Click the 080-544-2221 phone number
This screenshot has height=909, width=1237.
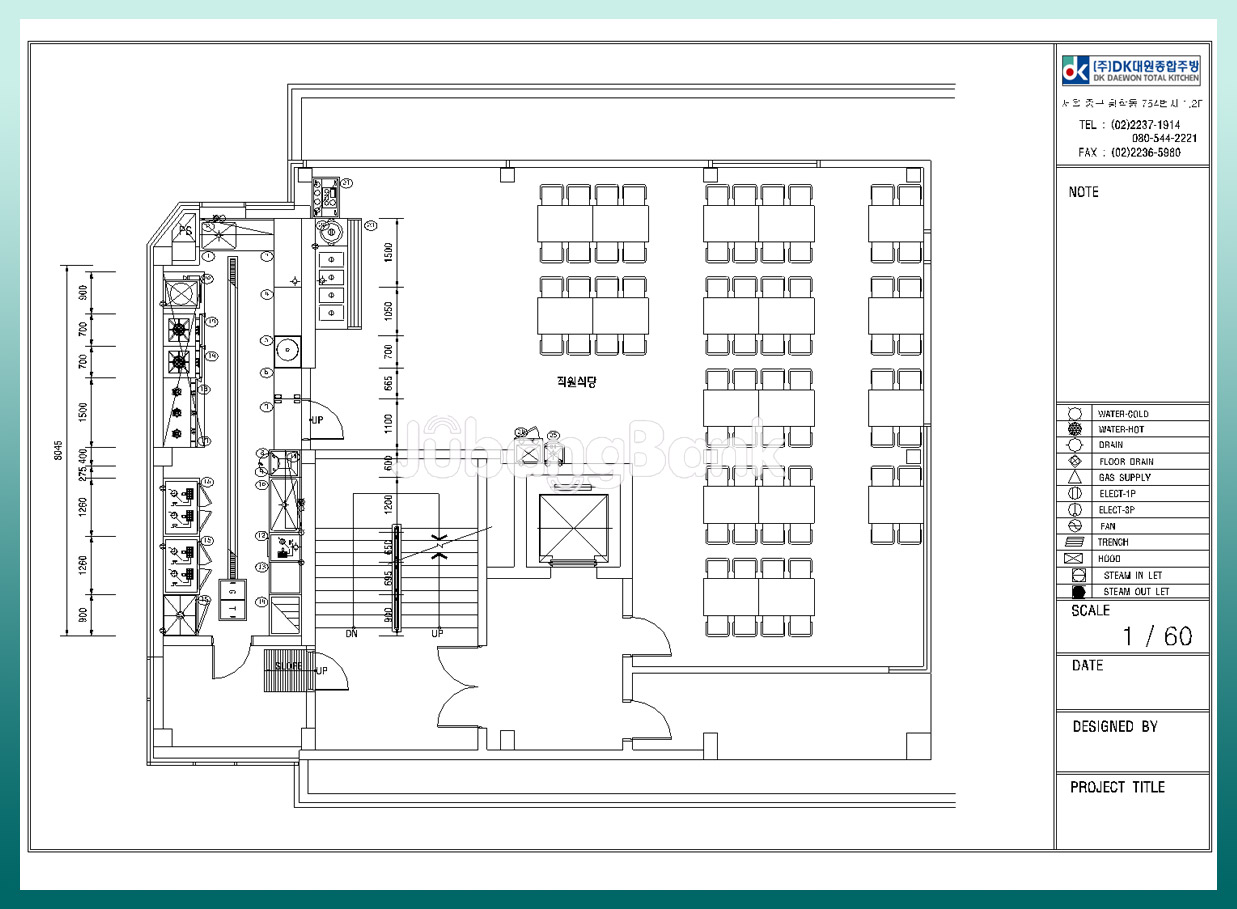click(x=1165, y=139)
